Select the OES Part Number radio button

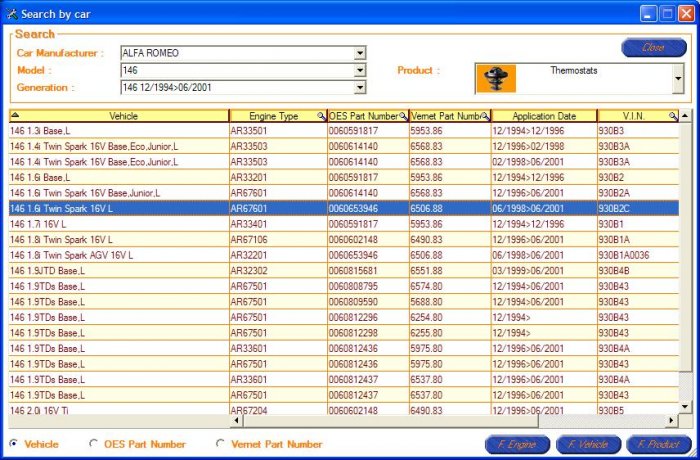(x=94, y=444)
